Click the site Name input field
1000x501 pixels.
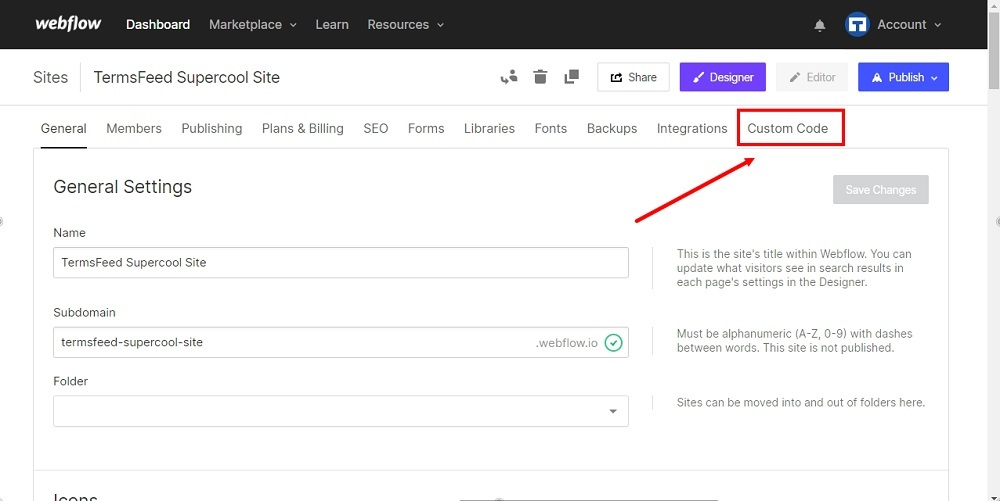(x=341, y=263)
